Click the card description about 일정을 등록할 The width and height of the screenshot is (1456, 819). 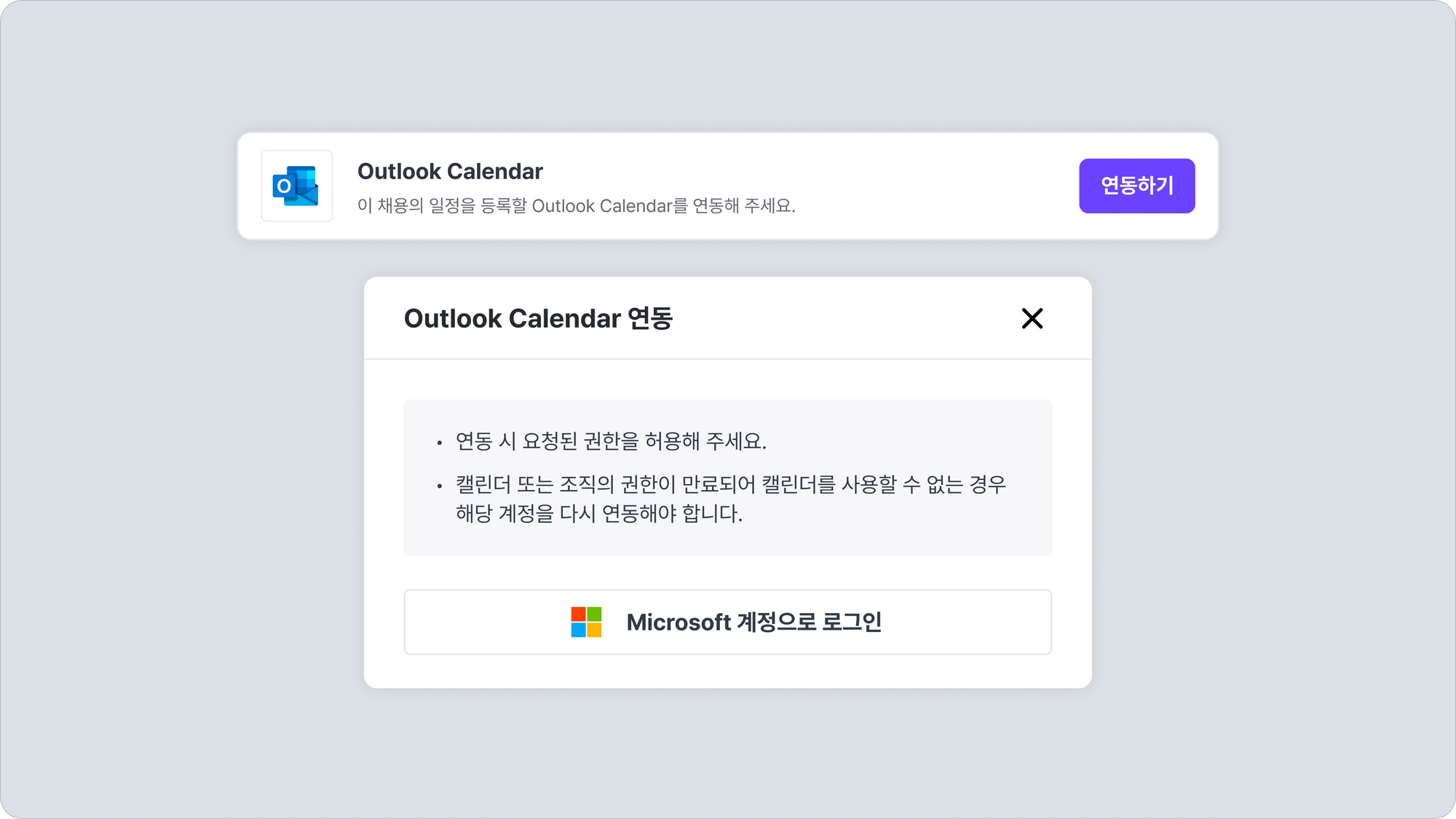click(x=576, y=206)
